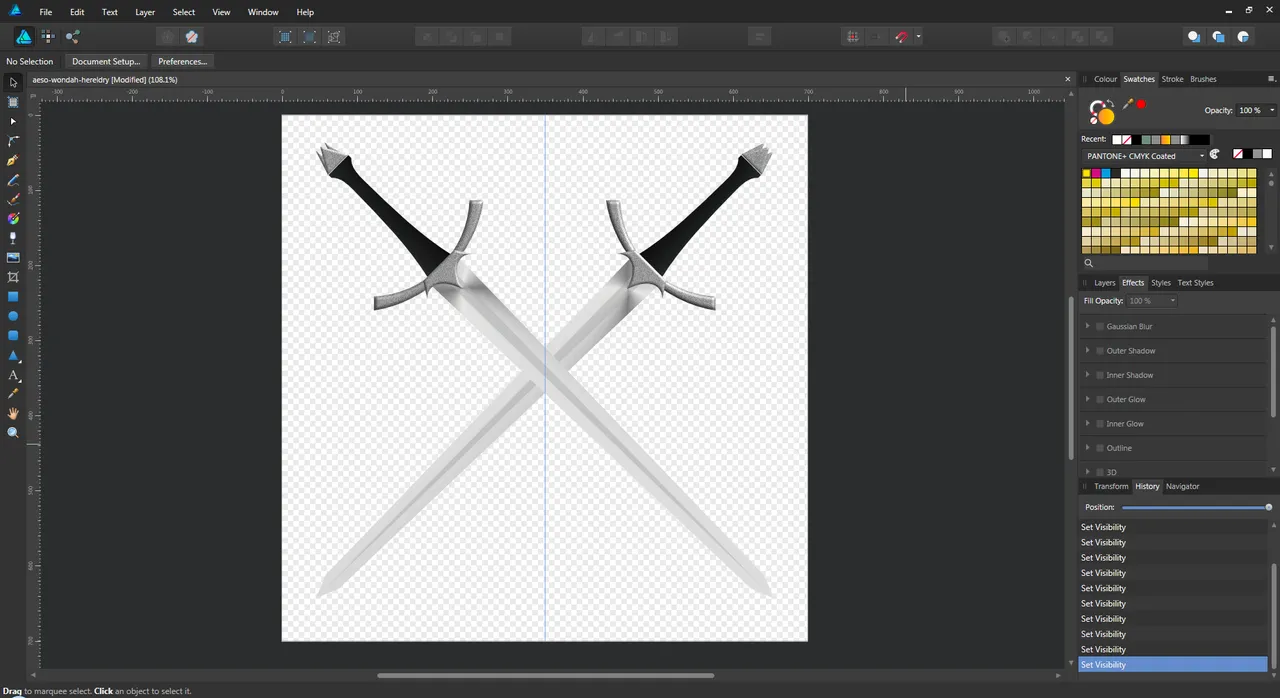Open the Snapping options dropdown arrow
This screenshot has height=698, width=1280.
pos(918,37)
